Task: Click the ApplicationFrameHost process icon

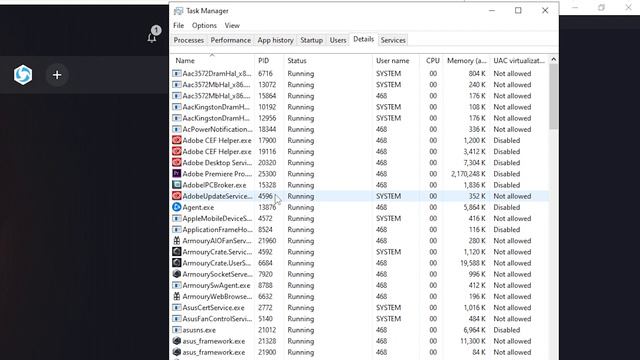Action: [176, 229]
